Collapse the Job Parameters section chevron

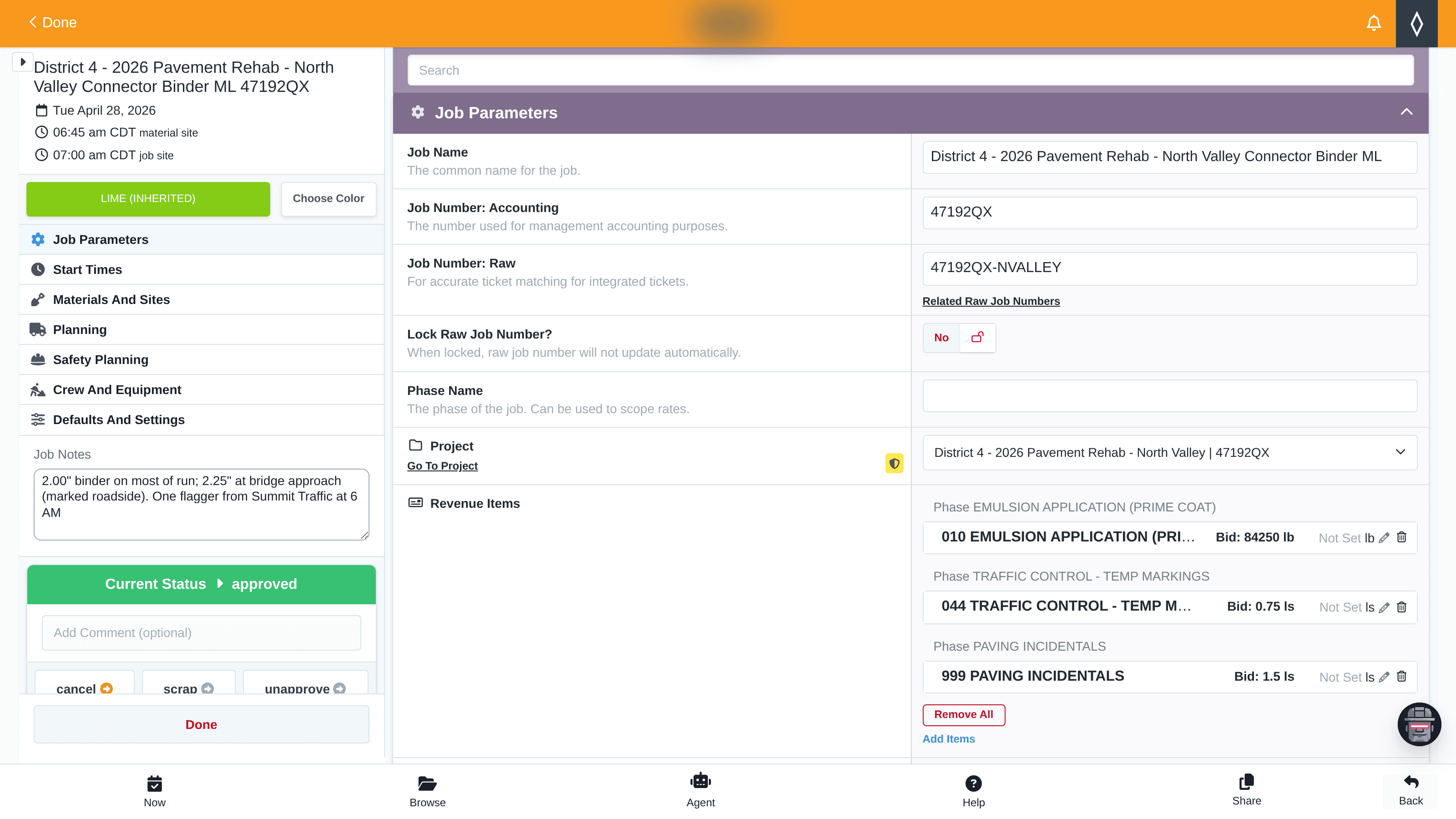pyautogui.click(x=1406, y=112)
